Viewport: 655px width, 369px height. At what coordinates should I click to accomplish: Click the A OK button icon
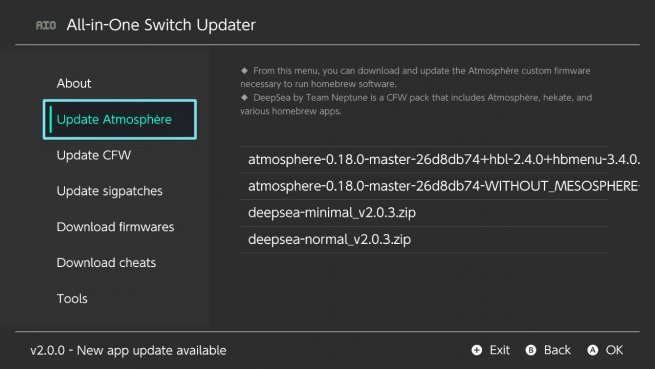592,350
